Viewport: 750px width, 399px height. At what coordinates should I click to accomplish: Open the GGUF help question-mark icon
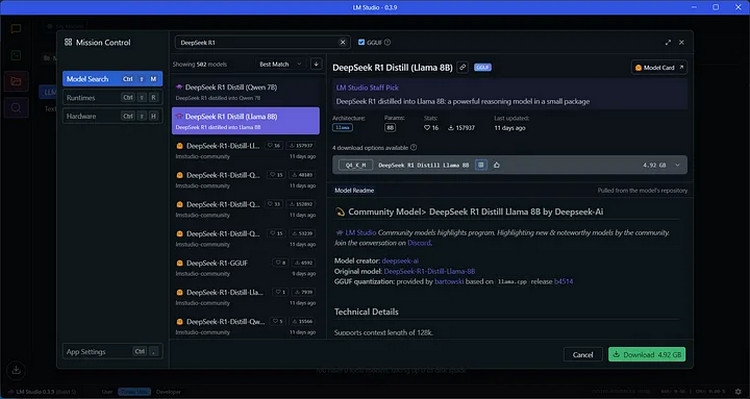coord(387,43)
